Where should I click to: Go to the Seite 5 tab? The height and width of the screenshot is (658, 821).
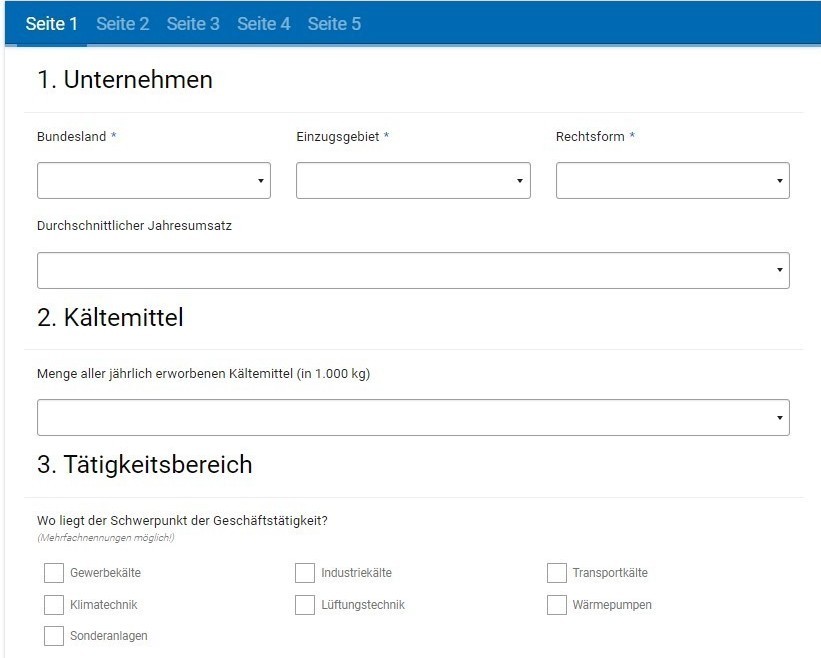334,24
